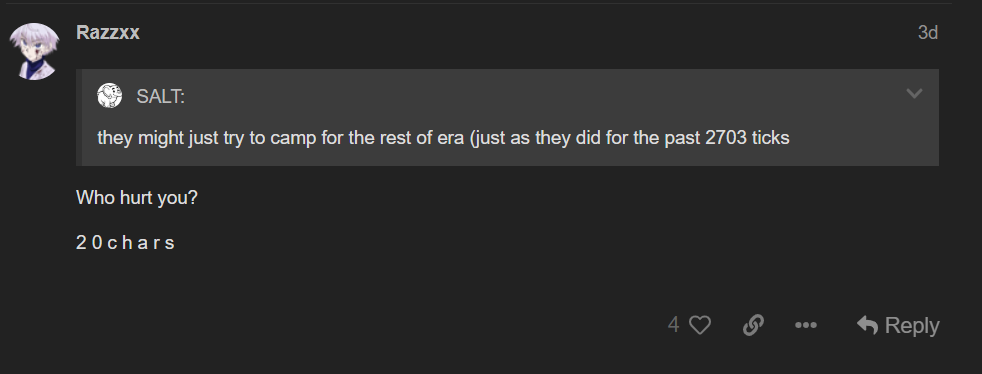
Task: Open Razzxx's profile avatar
Action: click(34, 51)
